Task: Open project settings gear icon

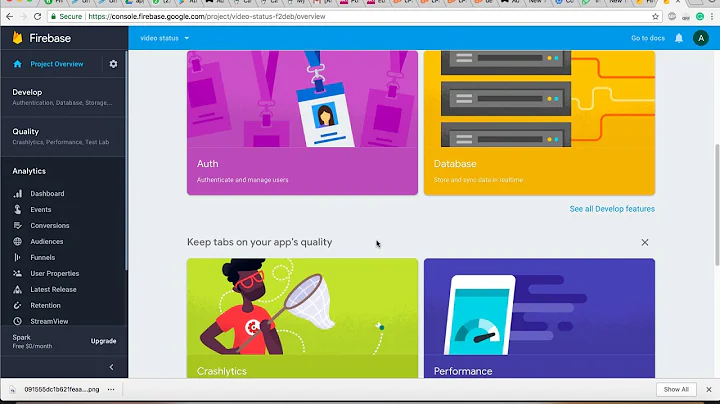Action: pos(113,64)
